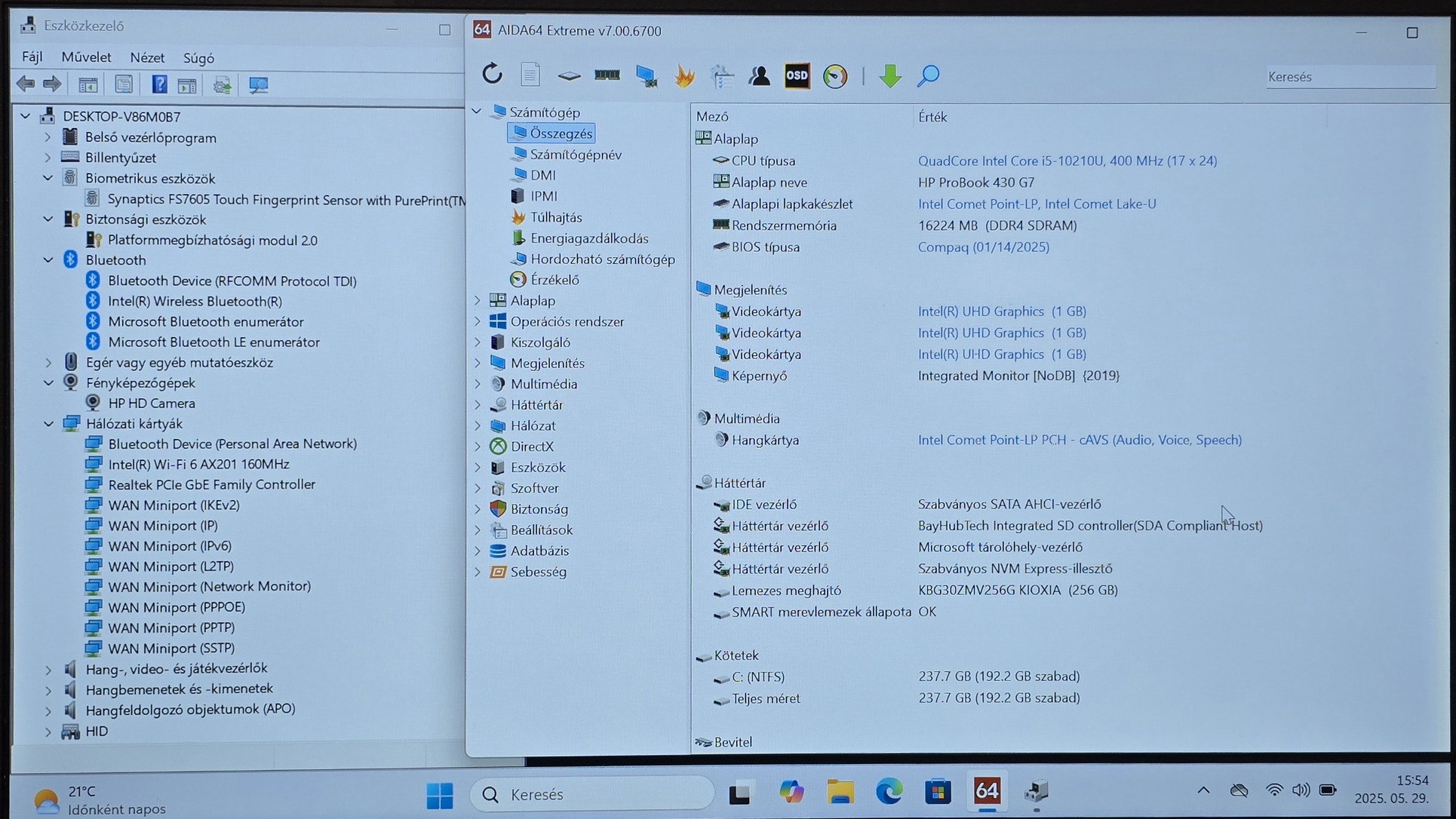Viewport: 1456px width, 819px height.
Task: Click the AIDA64 Refresh toolbar icon
Action: pyautogui.click(x=492, y=75)
